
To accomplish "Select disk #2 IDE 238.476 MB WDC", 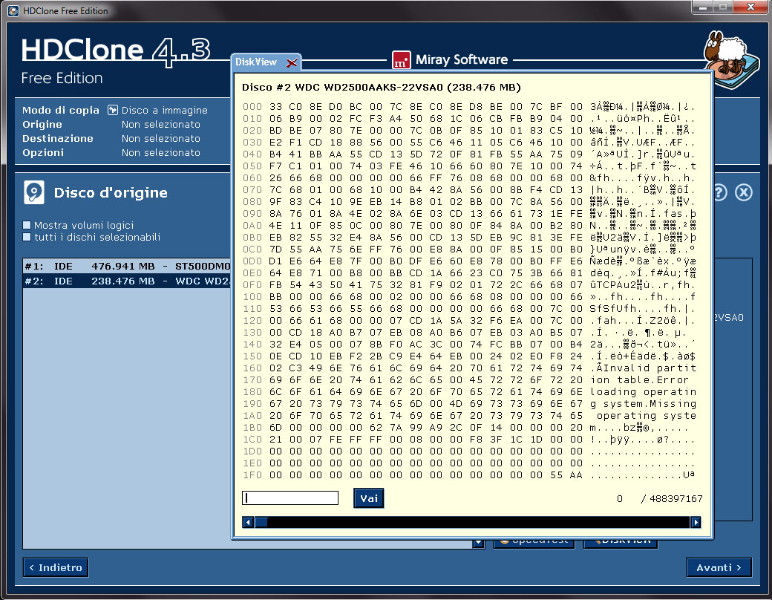I will tap(127, 281).
